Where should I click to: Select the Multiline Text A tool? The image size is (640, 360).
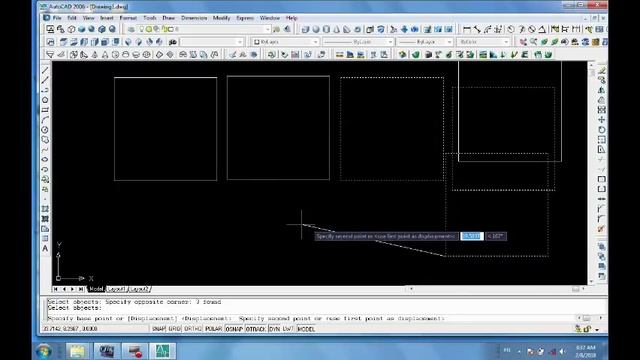coord(45,248)
